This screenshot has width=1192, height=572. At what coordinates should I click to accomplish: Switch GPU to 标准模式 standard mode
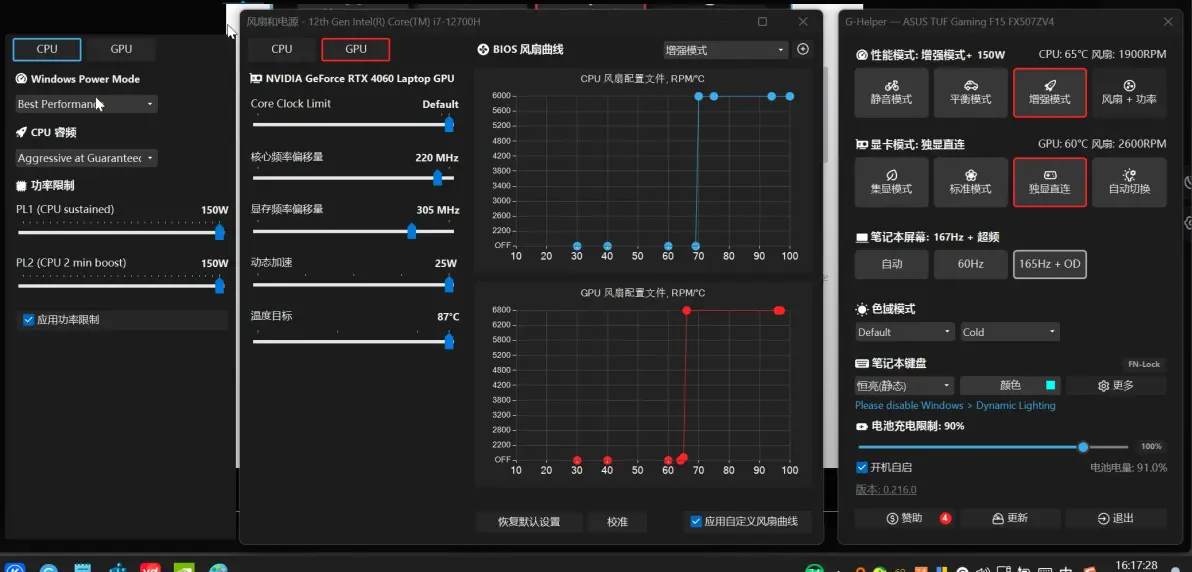[970, 183]
